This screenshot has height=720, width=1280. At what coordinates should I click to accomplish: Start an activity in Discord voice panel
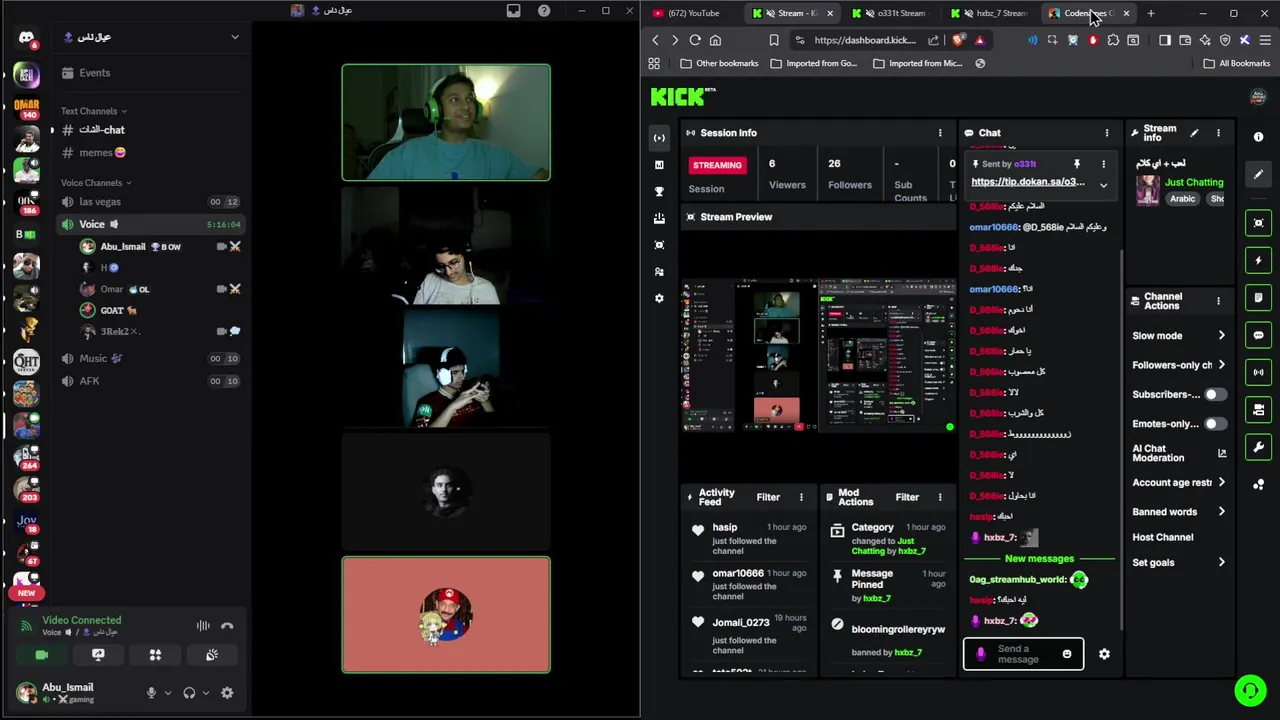pos(155,655)
